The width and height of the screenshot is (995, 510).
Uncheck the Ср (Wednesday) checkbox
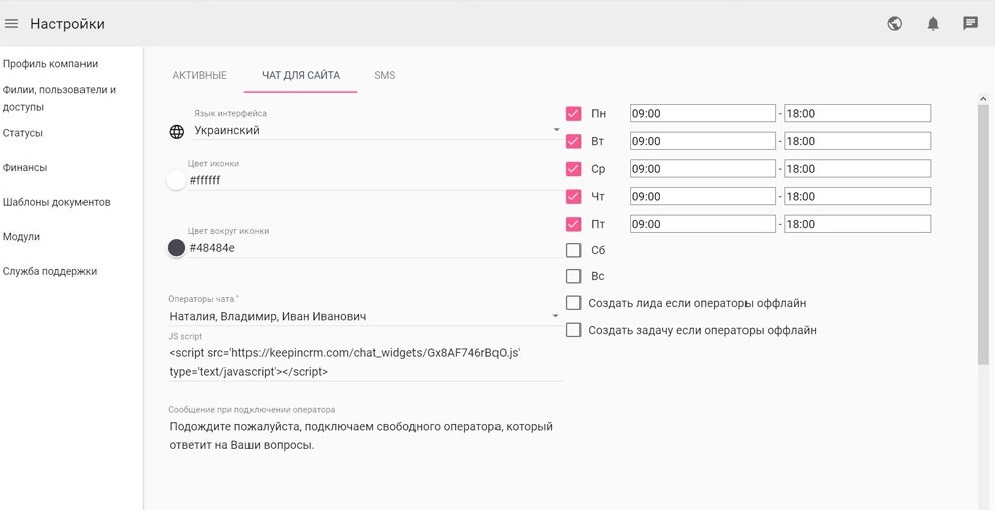click(573, 169)
